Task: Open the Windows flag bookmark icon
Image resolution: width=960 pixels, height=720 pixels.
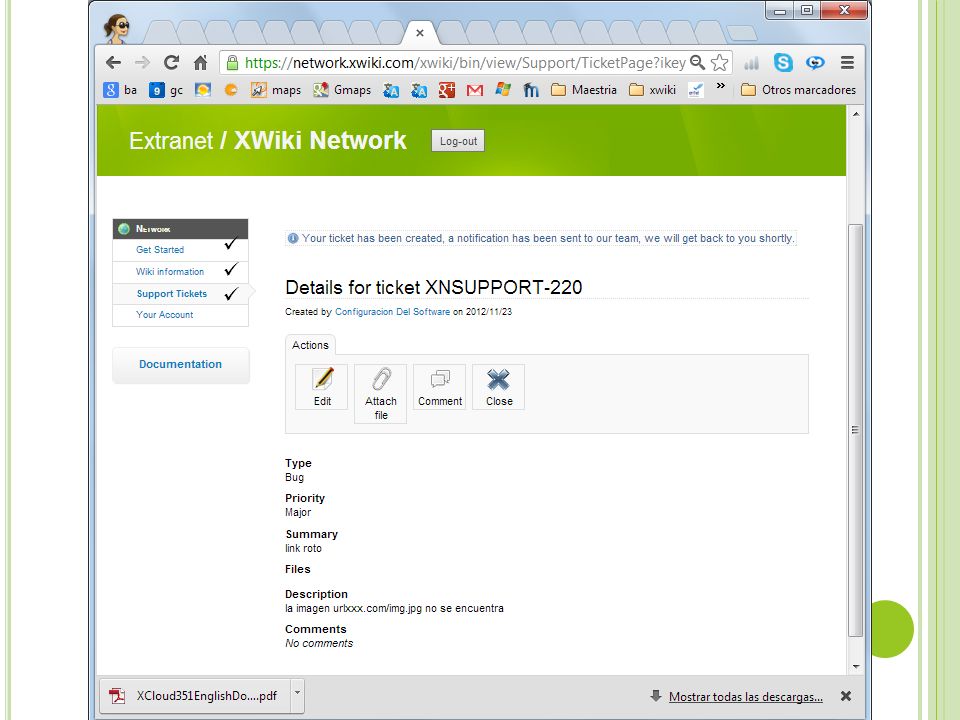Action: click(503, 90)
